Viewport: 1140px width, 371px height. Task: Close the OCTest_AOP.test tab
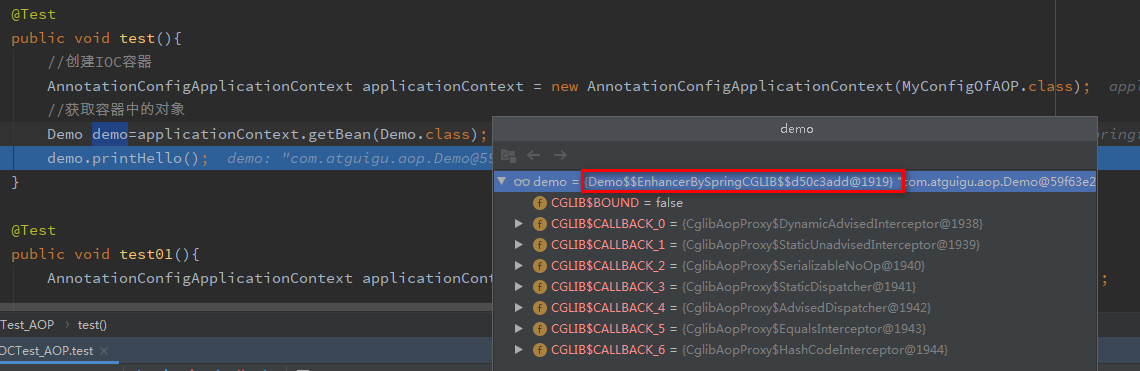104,352
